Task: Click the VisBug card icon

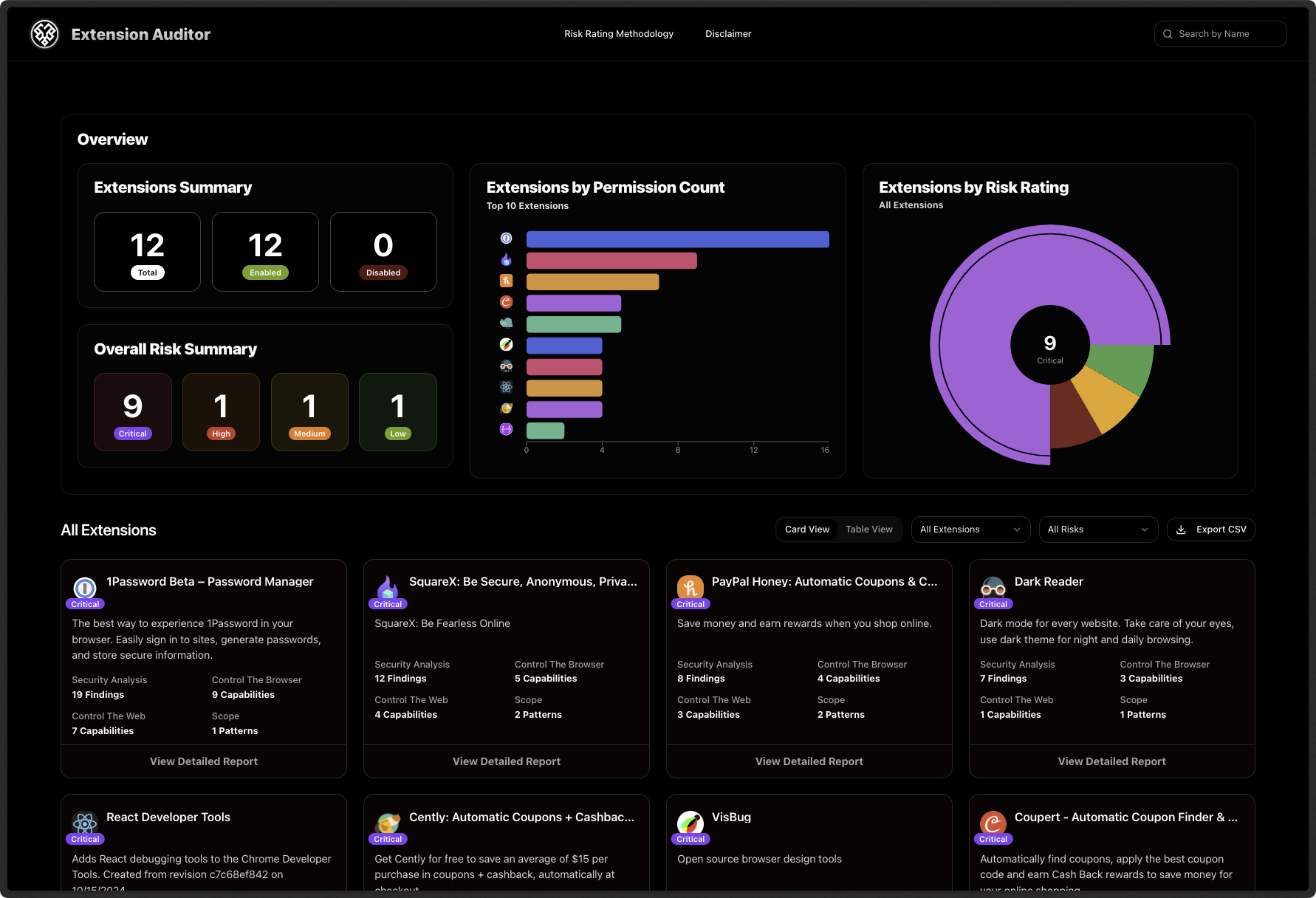Action: pyautogui.click(x=690, y=823)
